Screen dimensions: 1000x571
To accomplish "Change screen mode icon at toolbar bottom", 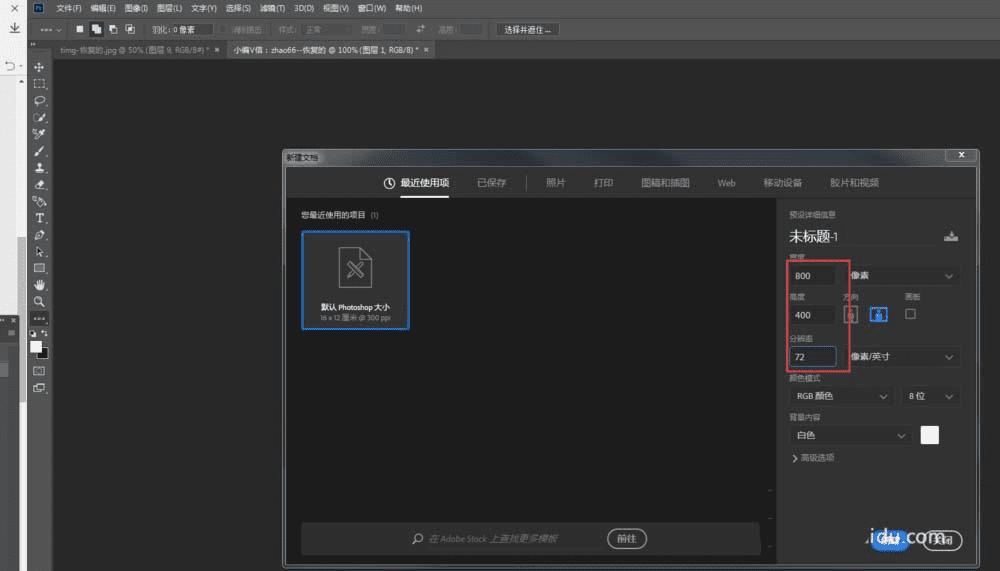I will click(x=39, y=387).
